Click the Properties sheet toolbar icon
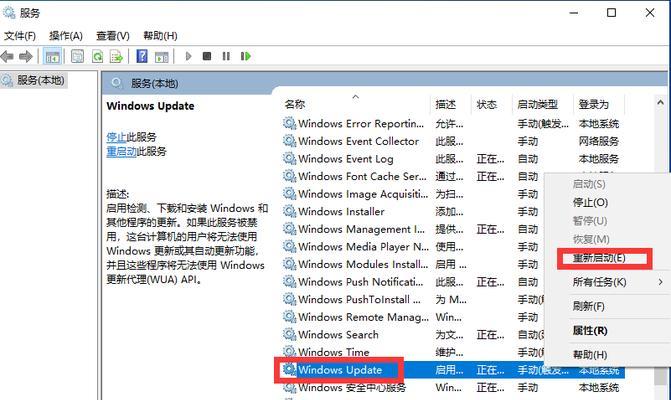 (x=77, y=56)
